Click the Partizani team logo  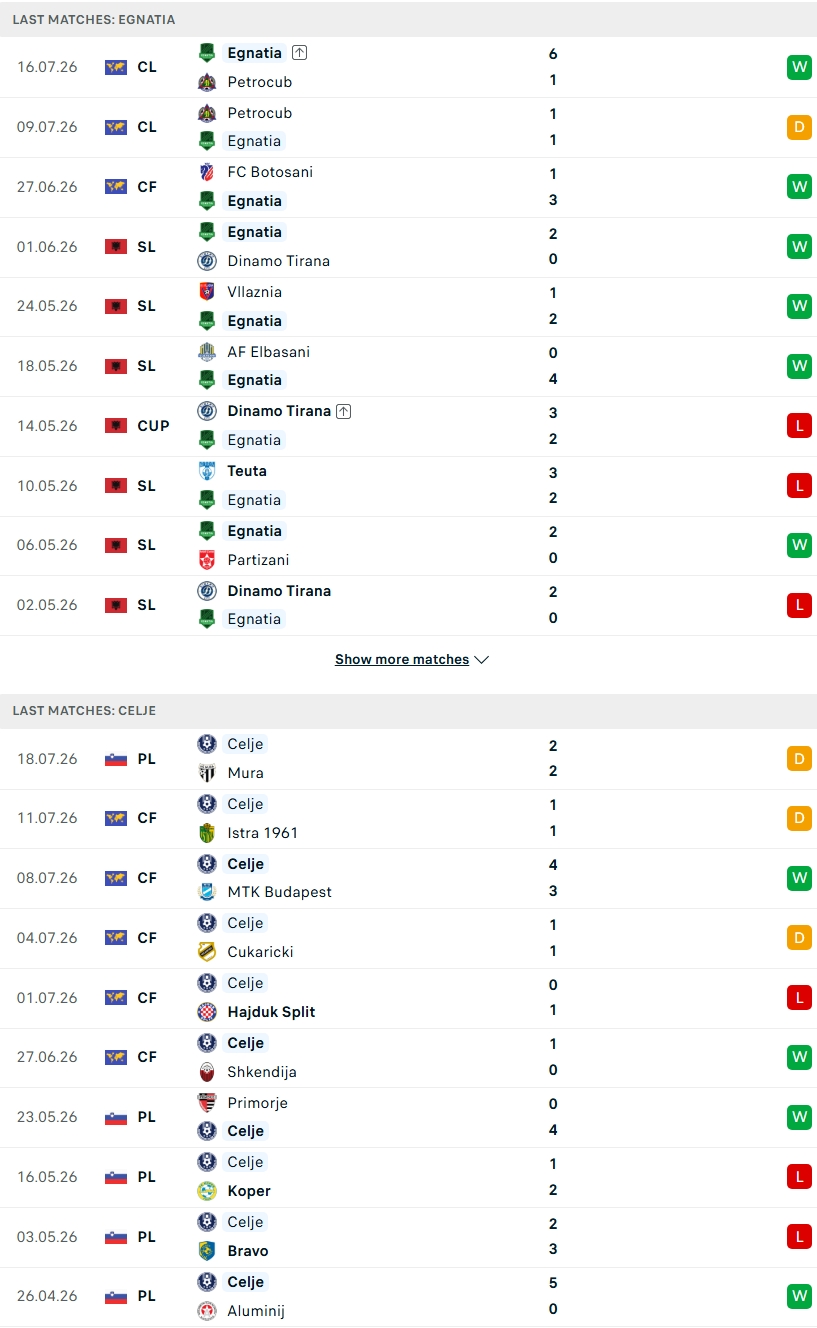pyautogui.click(x=207, y=560)
